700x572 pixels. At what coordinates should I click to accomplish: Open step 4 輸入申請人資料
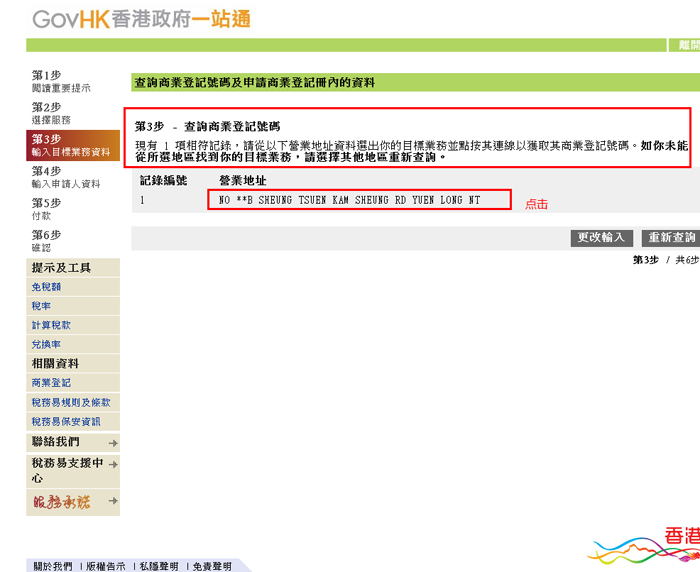[x=65, y=177]
